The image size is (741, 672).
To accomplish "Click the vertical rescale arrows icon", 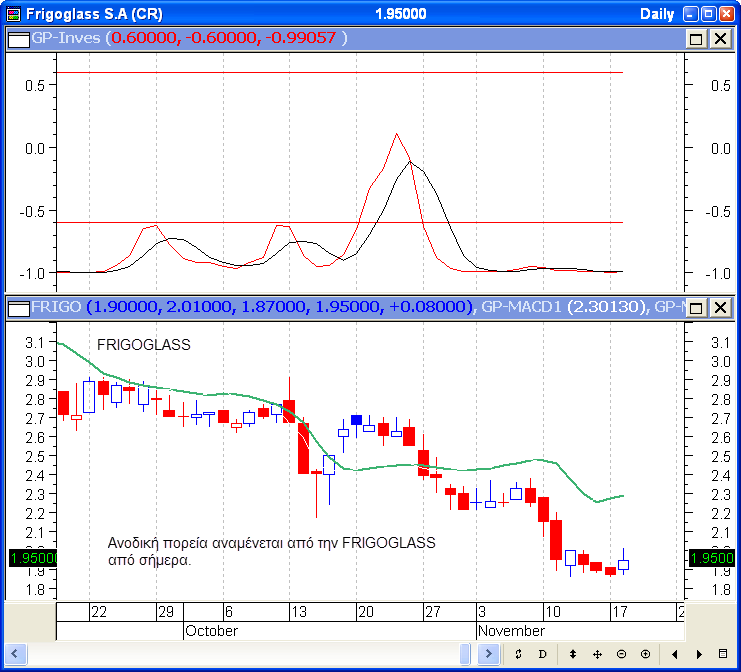I will [x=572, y=654].
